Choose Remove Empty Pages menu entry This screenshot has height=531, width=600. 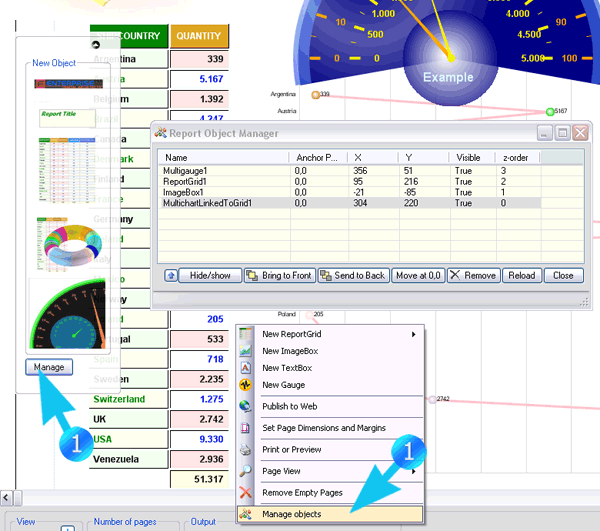(x=331, y=492)
